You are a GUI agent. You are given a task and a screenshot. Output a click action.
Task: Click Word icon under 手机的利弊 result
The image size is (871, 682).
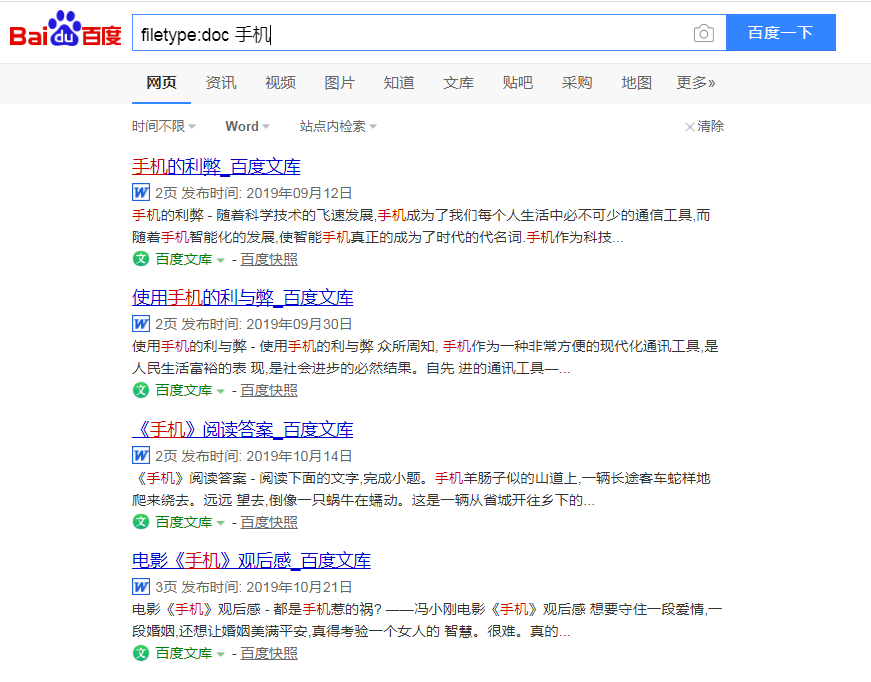coord(141,192)
